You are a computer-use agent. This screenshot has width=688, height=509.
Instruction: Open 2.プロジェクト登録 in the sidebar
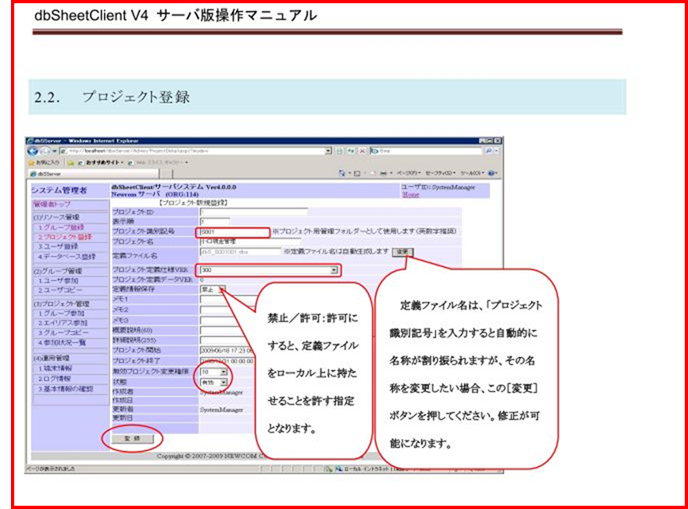coord(64,237)
